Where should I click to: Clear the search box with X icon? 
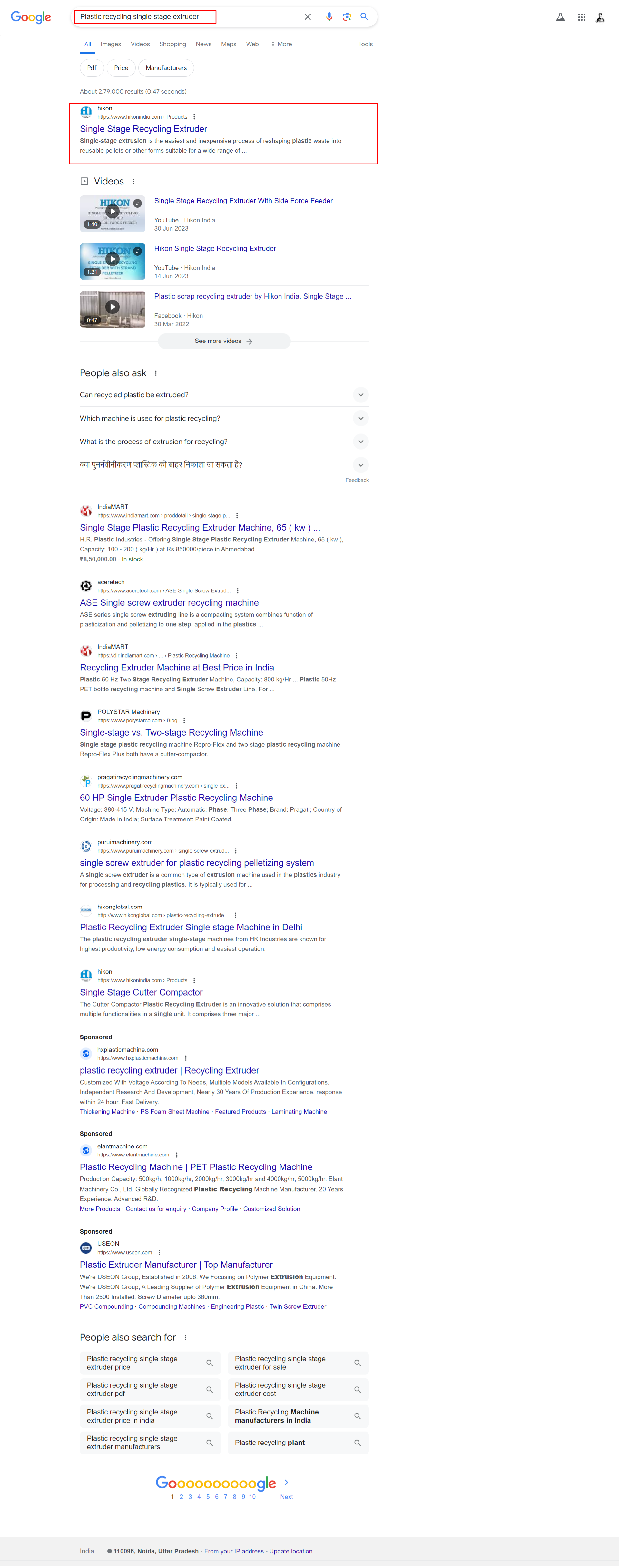coord(307,17)
